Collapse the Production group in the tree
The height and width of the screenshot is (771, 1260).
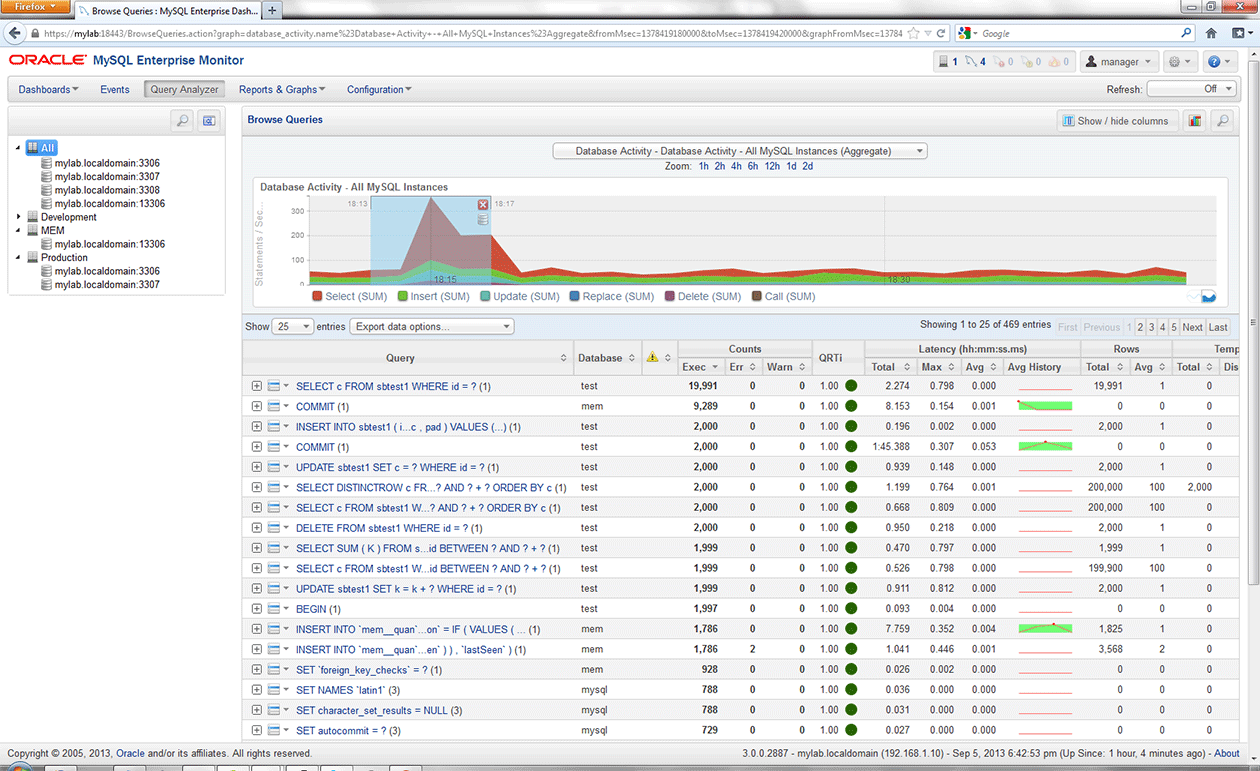click(18, 258)
